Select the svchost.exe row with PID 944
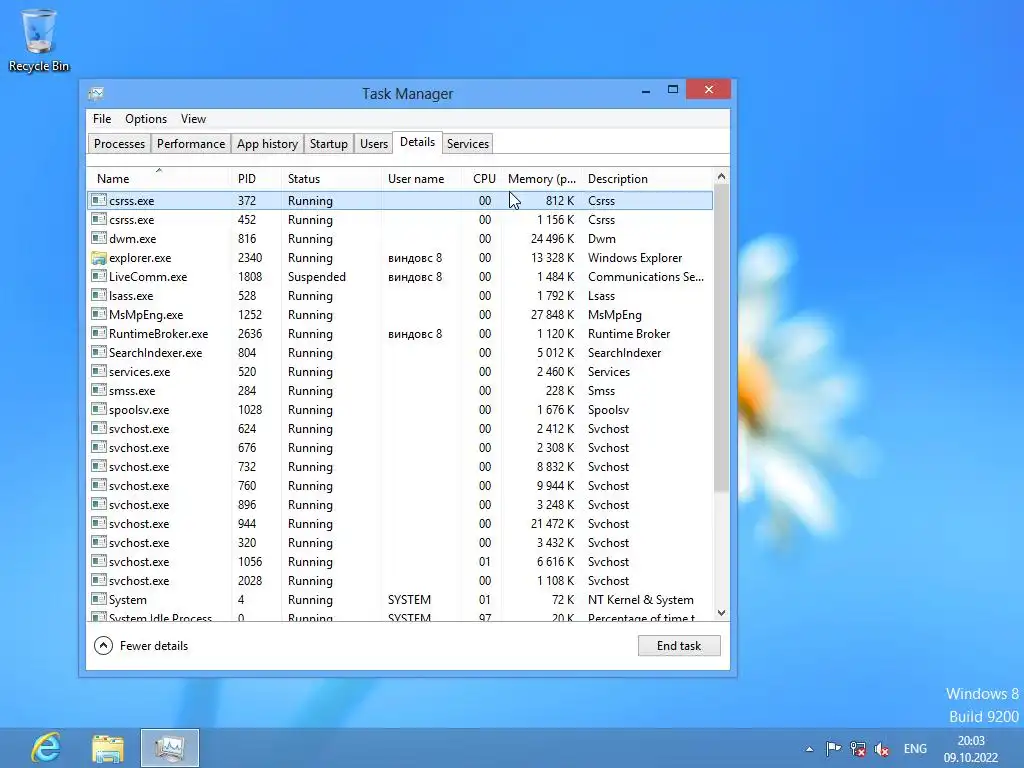The image size is (1024, 768). [x=400, y=523]
